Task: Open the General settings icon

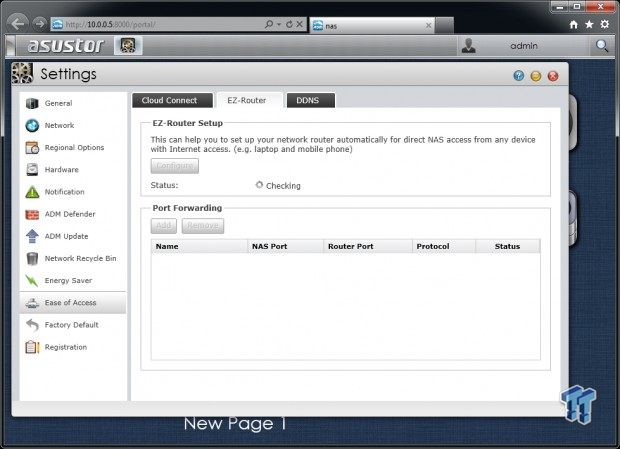Action: tap(32, 103)
